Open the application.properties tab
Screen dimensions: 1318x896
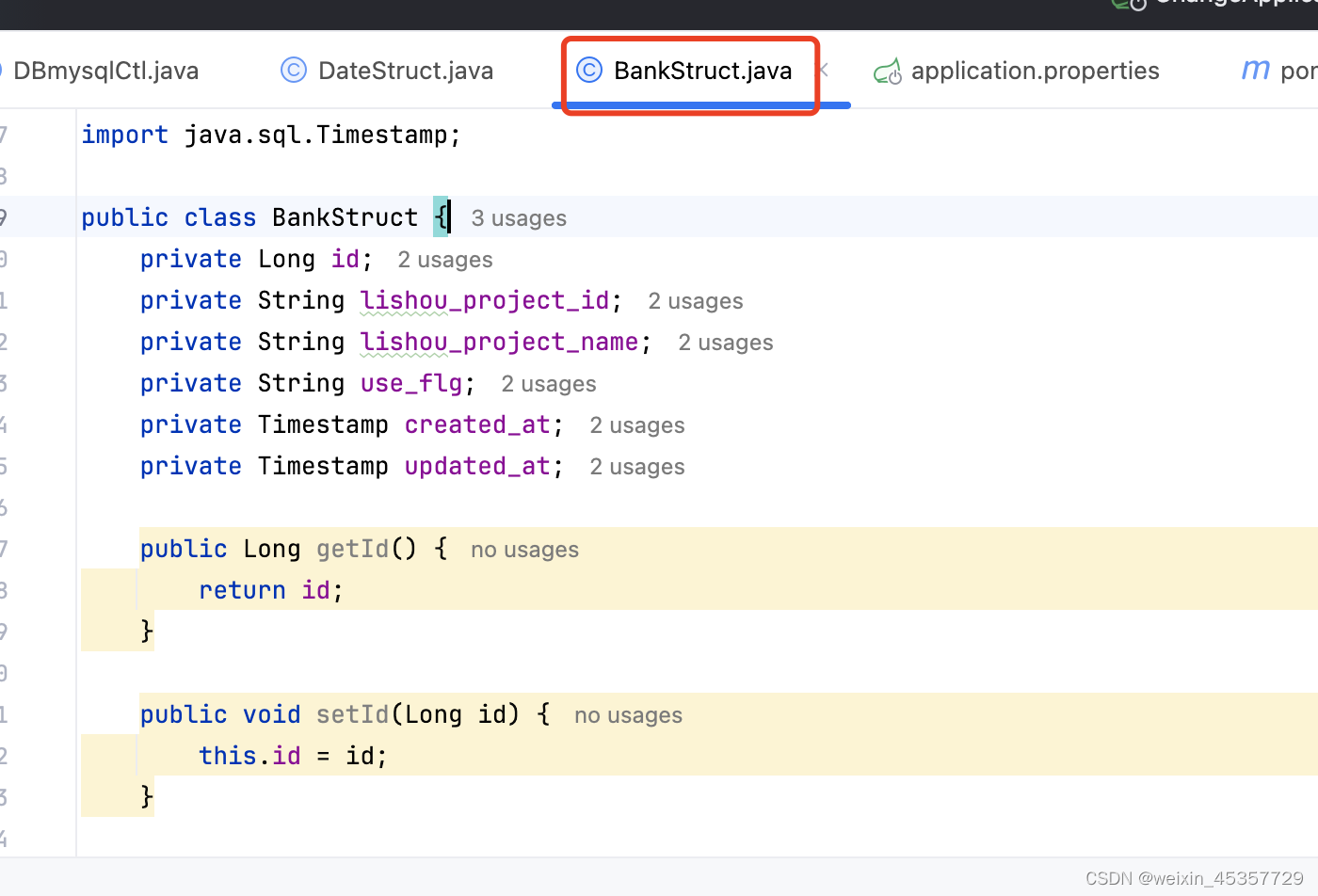1035,70
